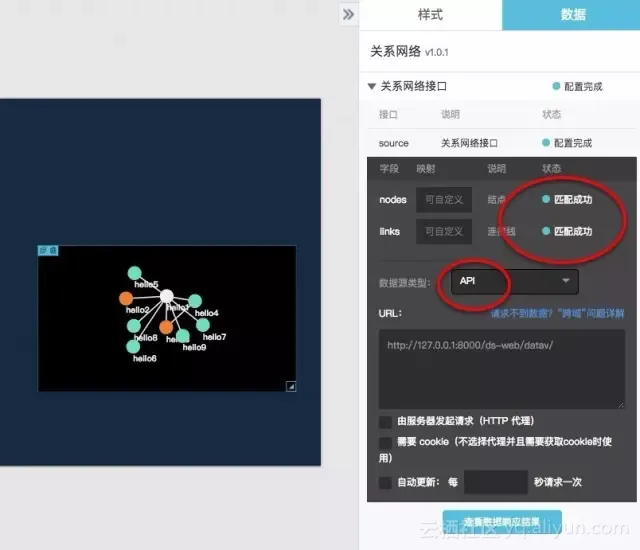Select the hello4 green node
Viewport: 640px width, 550px height.
(x=195, y=301)
